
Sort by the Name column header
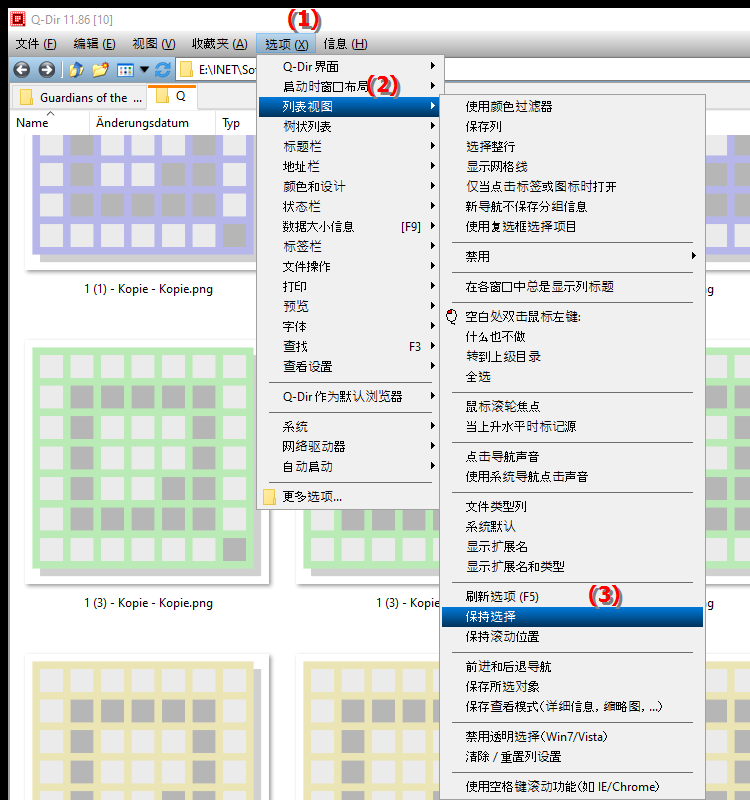pyautogui.click(x=50, y=123)
